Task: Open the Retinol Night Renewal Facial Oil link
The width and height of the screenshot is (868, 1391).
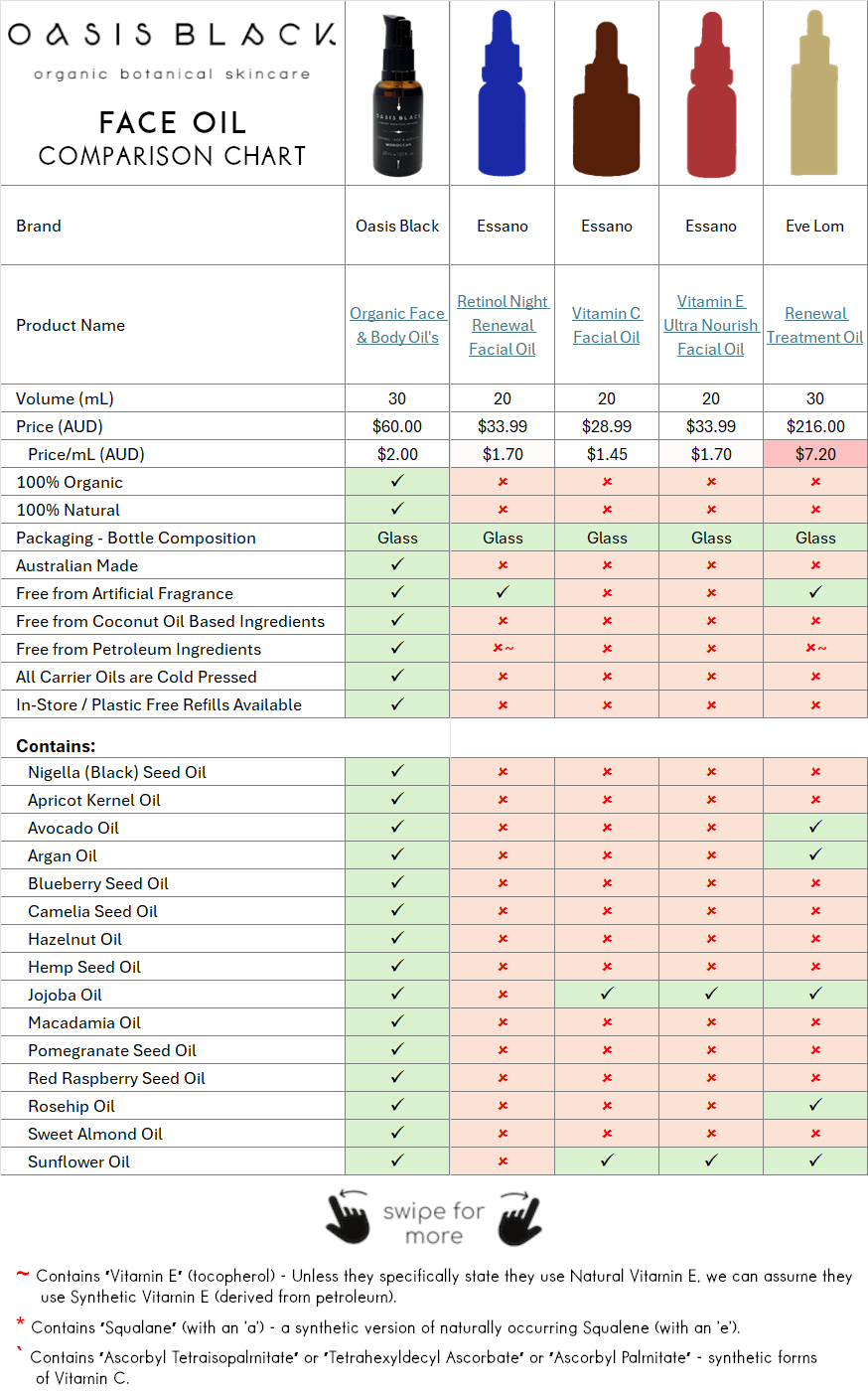Action: click(x=503, y=325)
